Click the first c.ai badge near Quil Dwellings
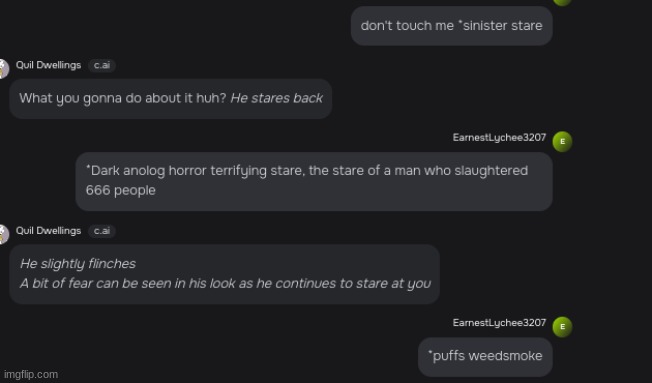Screen dimensions: 652x383 click(x=102, y=65)
